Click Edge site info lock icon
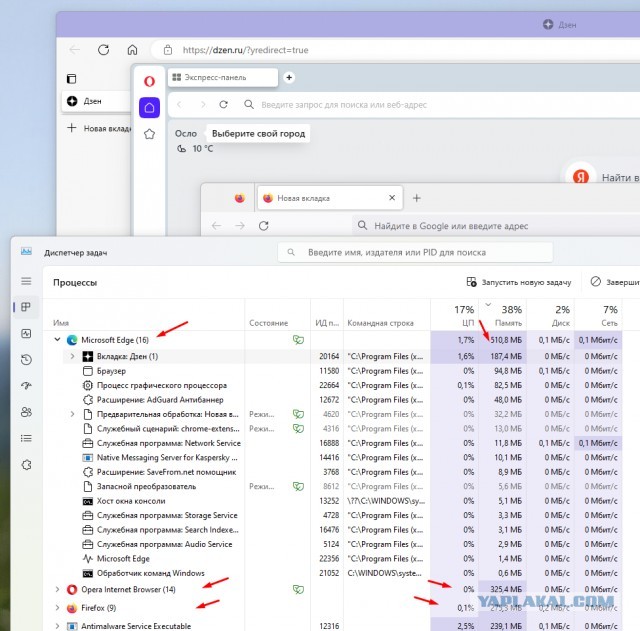The height and width of the screenshot is (631, 640). pyautogui.click(x=168, y=50)
